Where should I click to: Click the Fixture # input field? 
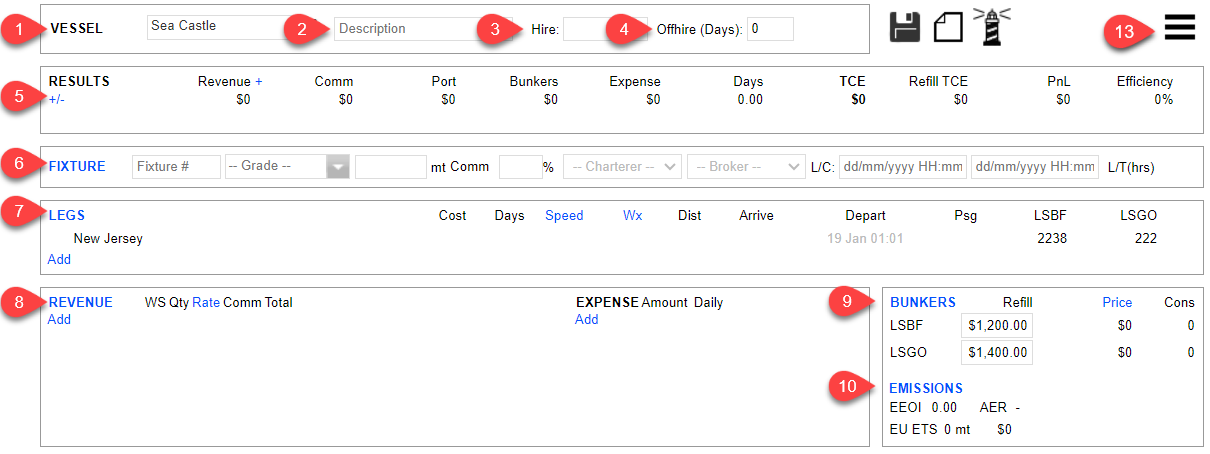tap(176, 166)
